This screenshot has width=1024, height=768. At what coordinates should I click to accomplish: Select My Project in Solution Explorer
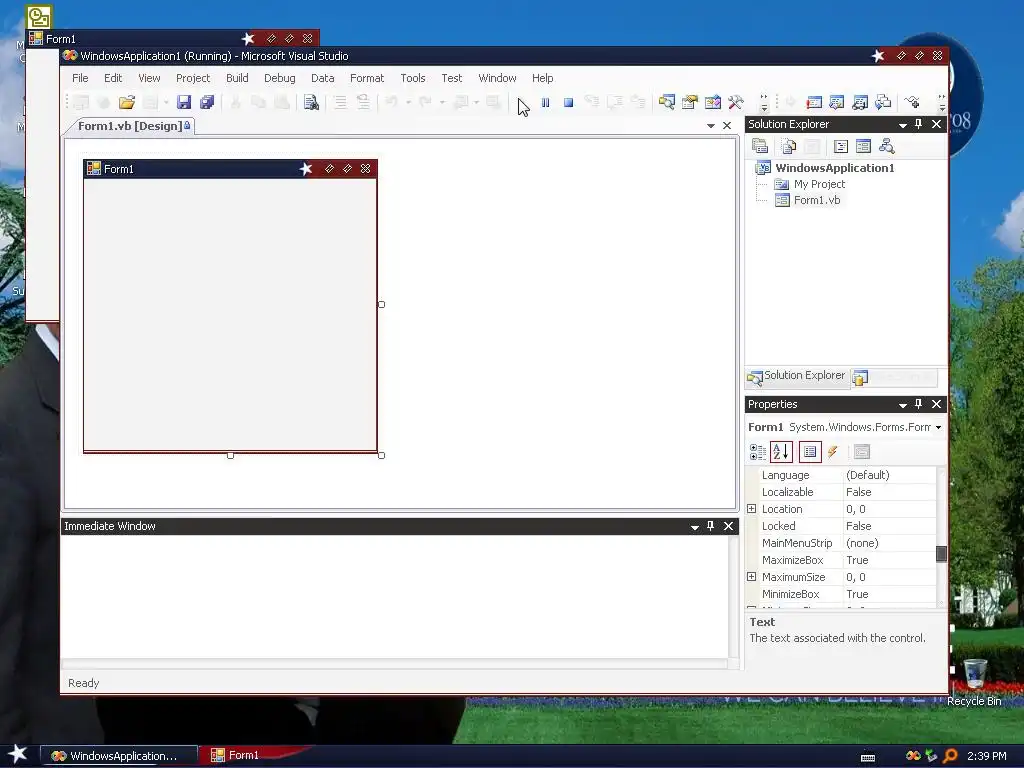(819, 184)
